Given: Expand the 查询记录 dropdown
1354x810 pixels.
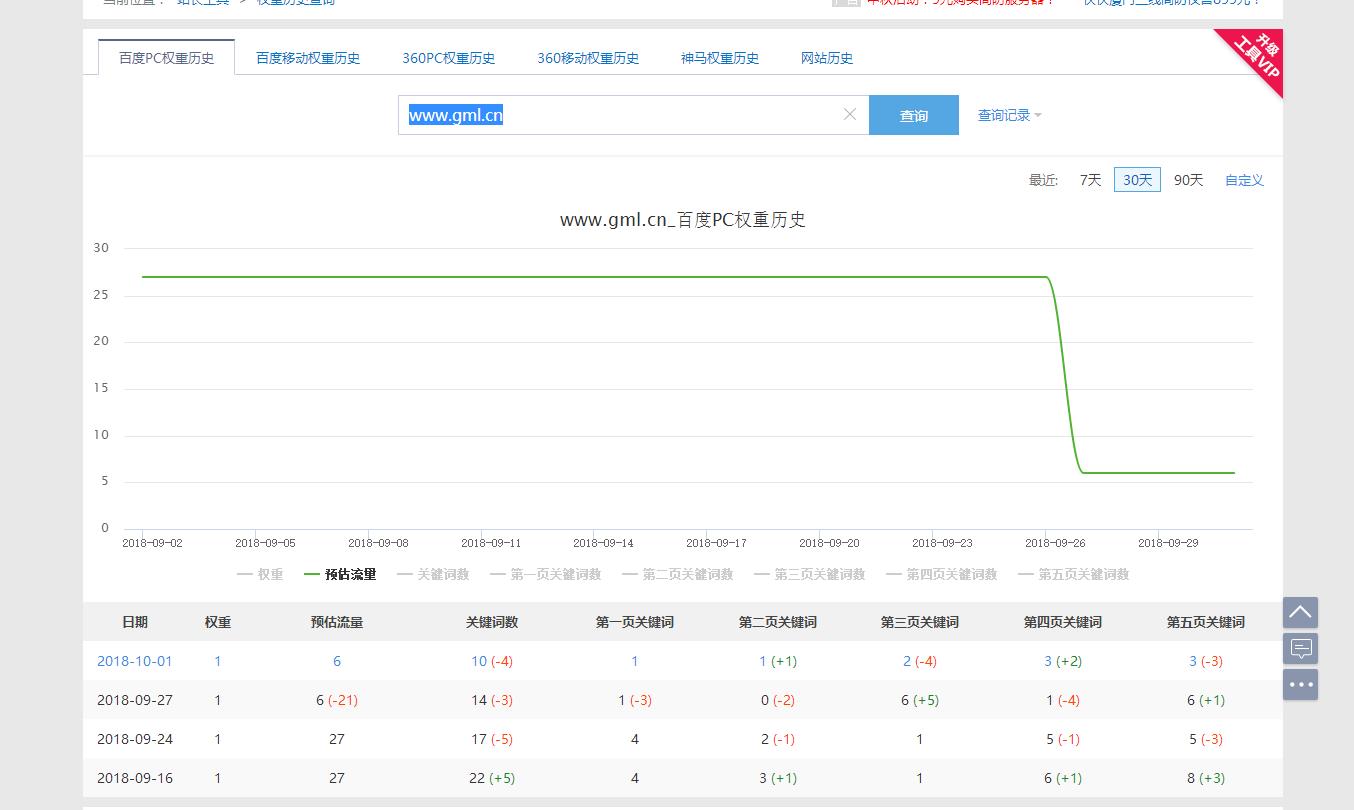Looking at the screenshot, I should [1009, 115].
